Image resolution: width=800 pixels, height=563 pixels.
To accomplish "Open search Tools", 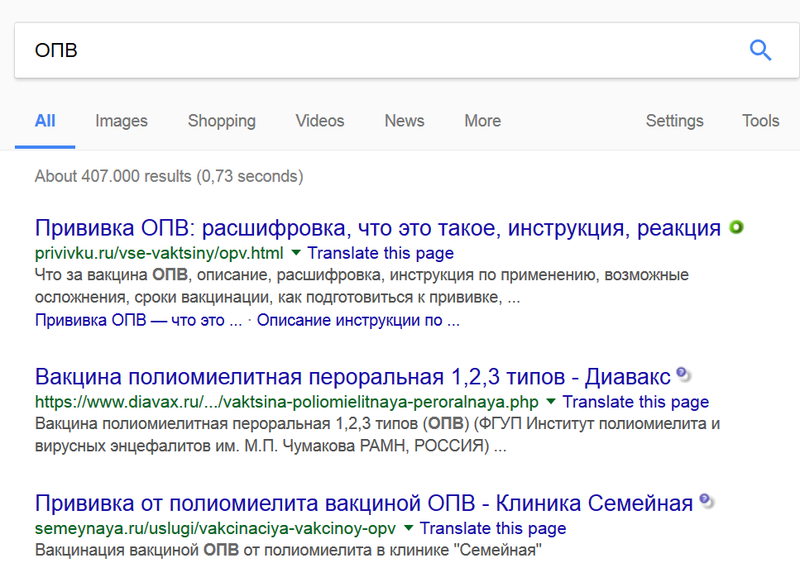I will click(x=760, y=121).
